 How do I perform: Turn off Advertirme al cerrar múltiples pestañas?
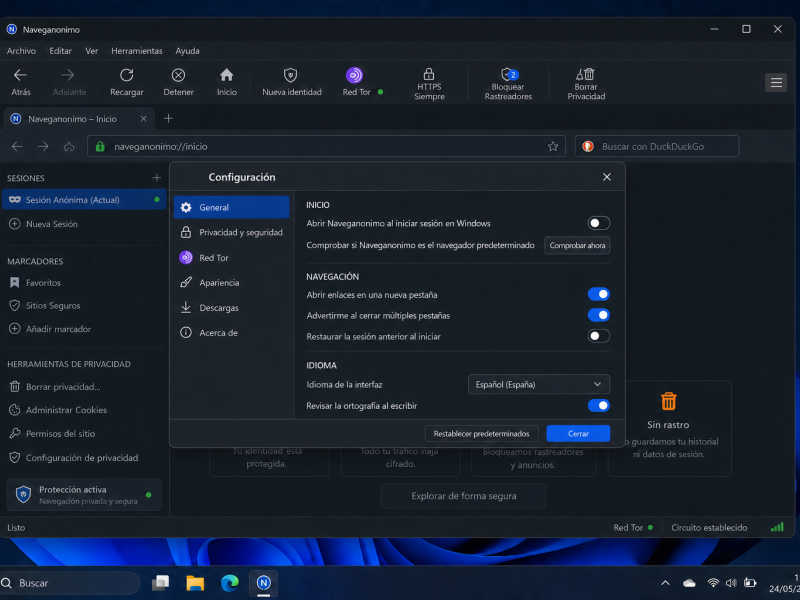click(x=598, y=315)
